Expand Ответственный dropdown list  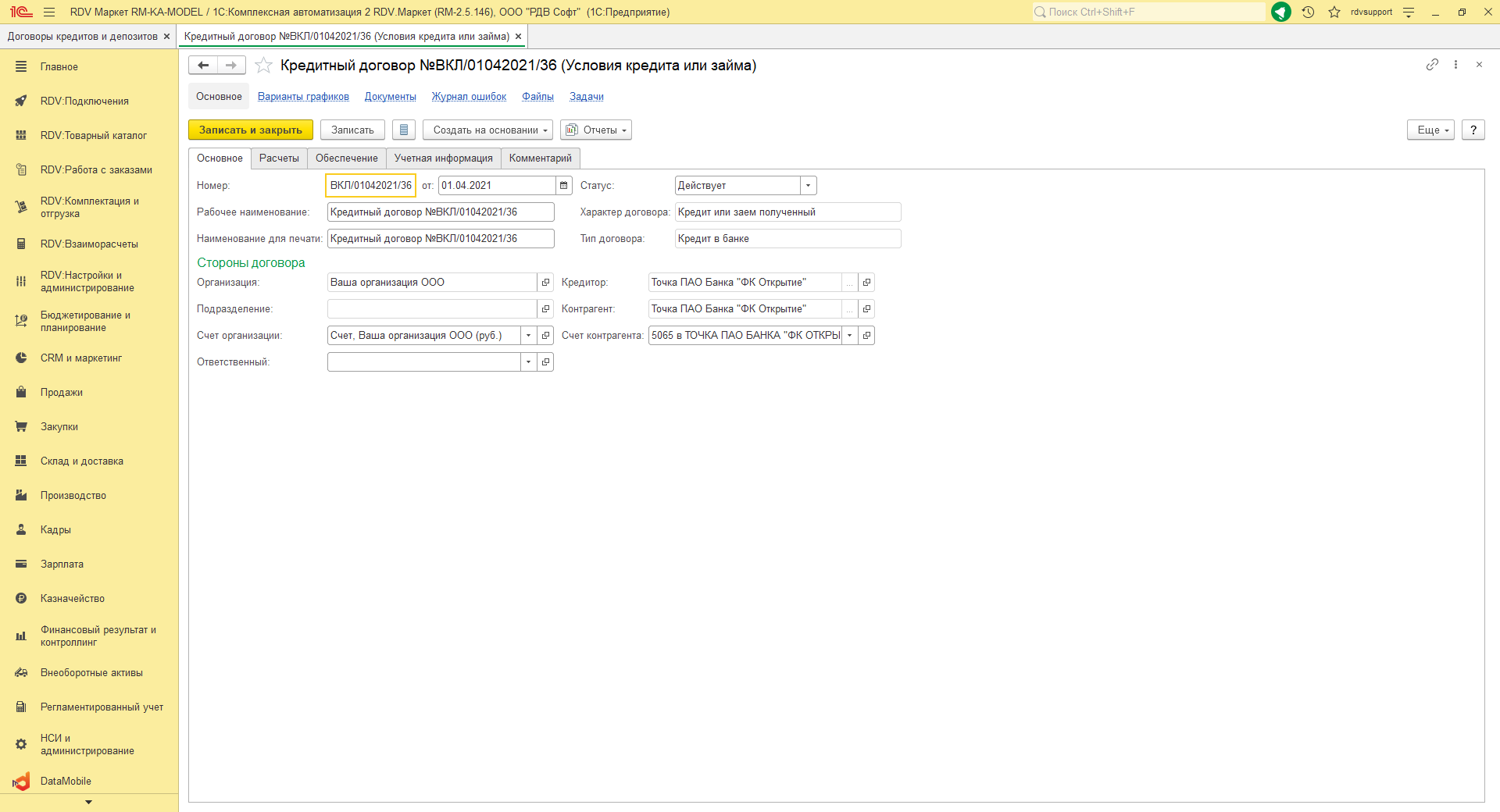click(x=529, y=361)
